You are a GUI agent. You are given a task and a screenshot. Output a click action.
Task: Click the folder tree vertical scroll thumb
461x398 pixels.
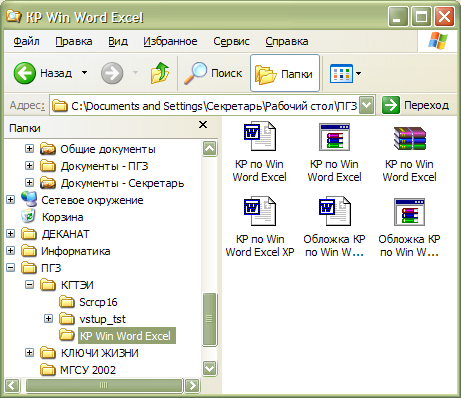point(209,319)
